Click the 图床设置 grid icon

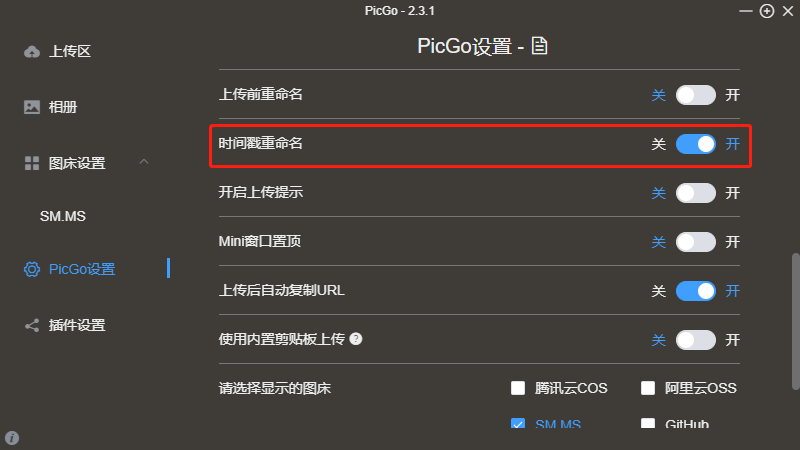32,163
